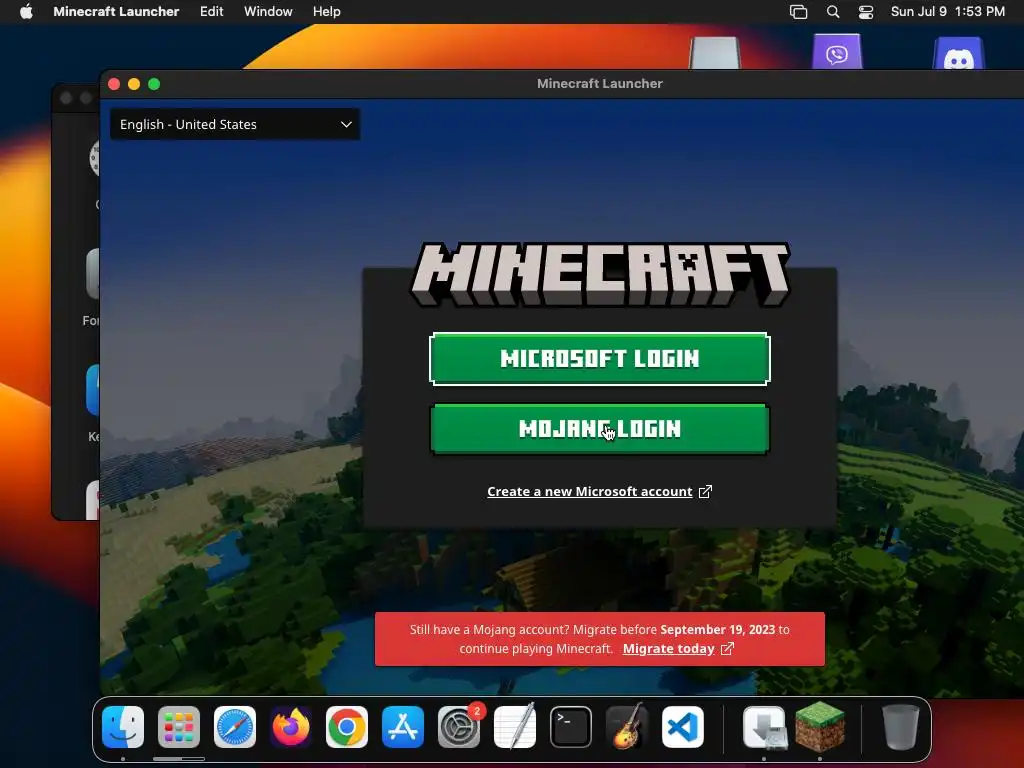The height and width of the screenshot is (768, 1024).
Task: Open the Help menu
Action: click(x=327, y=12)
